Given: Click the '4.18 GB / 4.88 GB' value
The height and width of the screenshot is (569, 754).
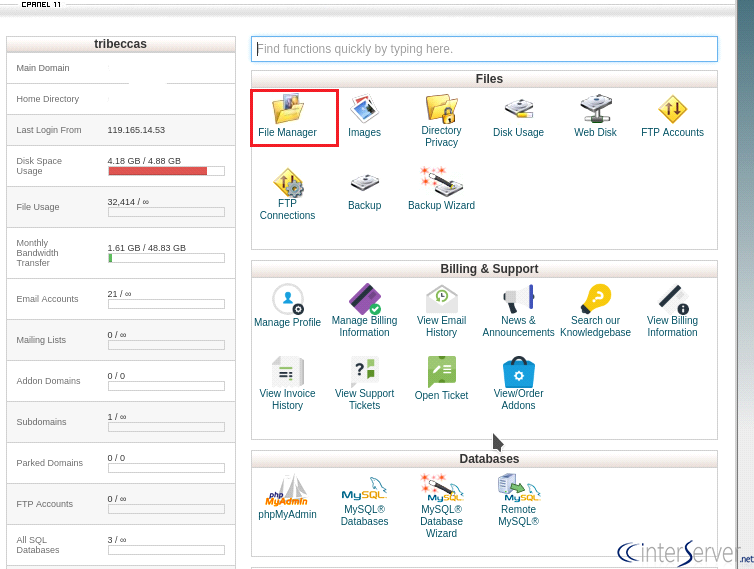Looking at the screenshot, I should pos(144,161).
